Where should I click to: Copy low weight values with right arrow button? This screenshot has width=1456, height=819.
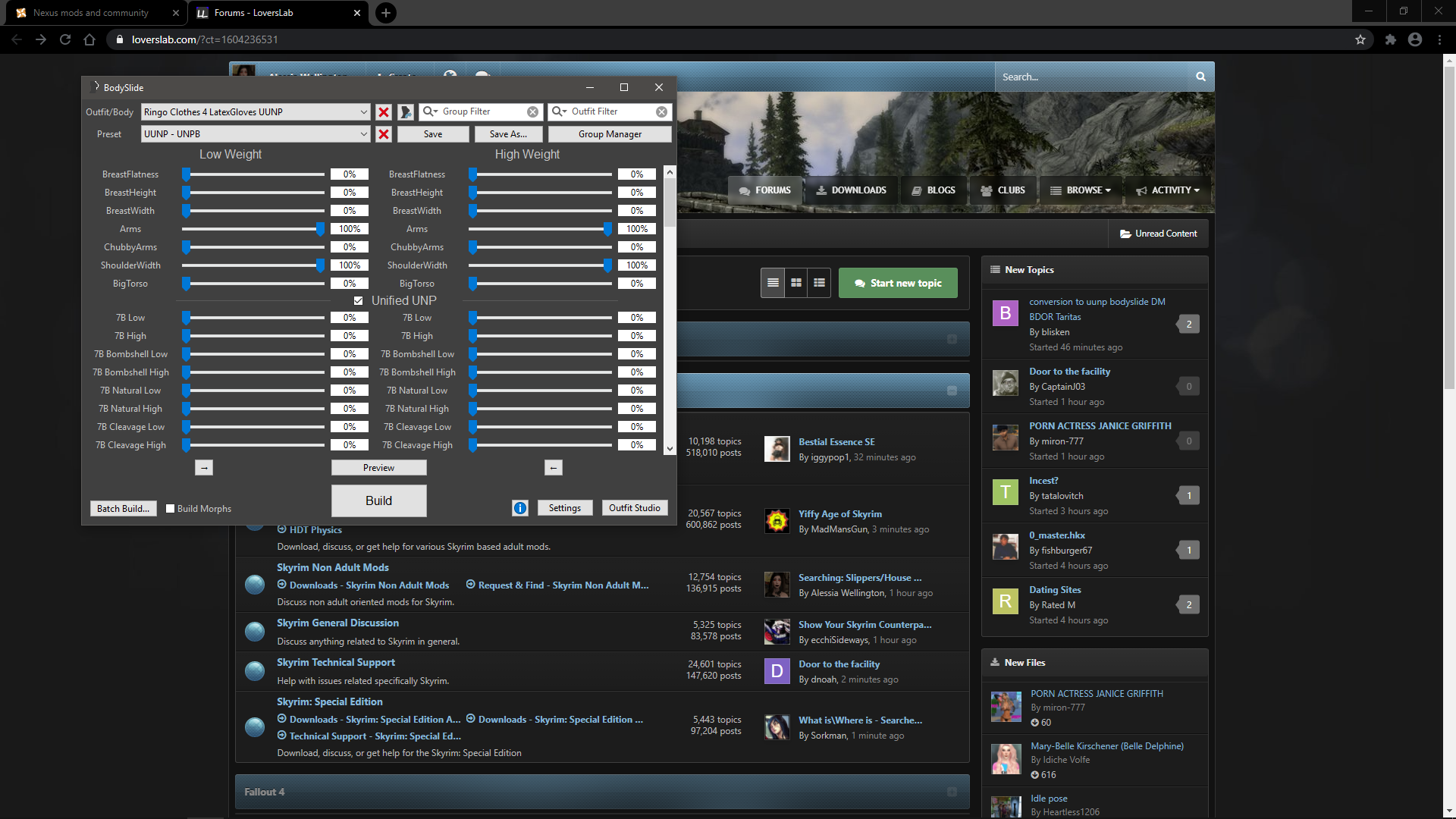[204, 468]
